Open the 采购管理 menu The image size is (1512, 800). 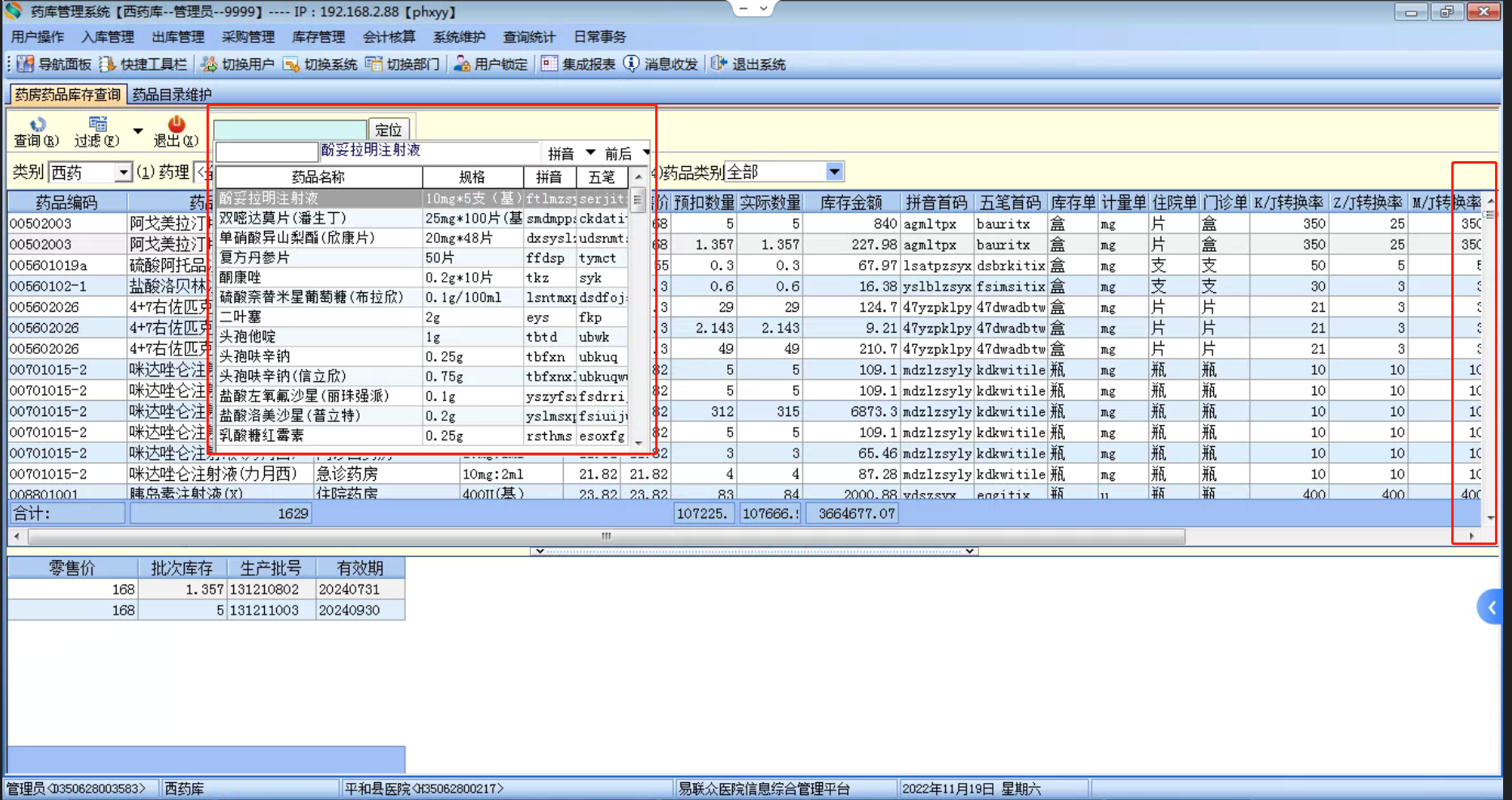pos(249,37)
